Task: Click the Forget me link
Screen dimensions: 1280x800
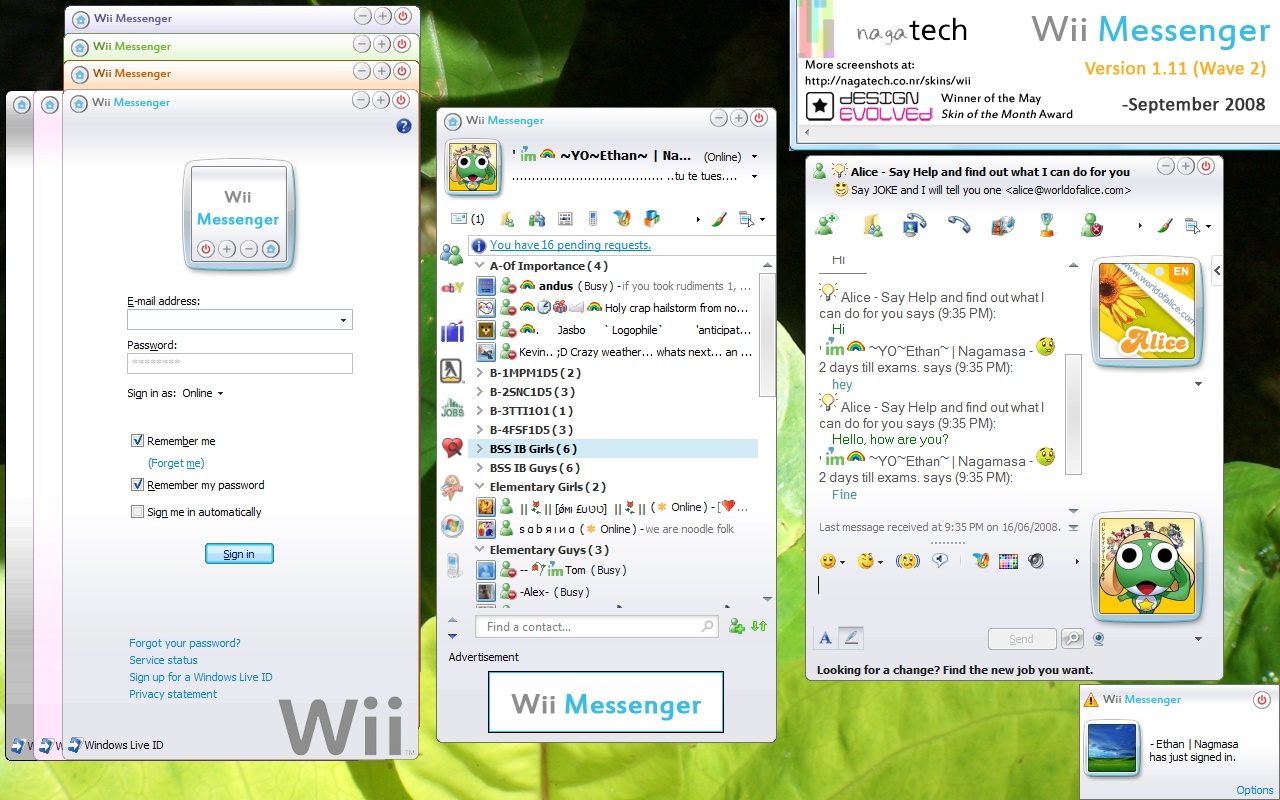Action: 176,463
